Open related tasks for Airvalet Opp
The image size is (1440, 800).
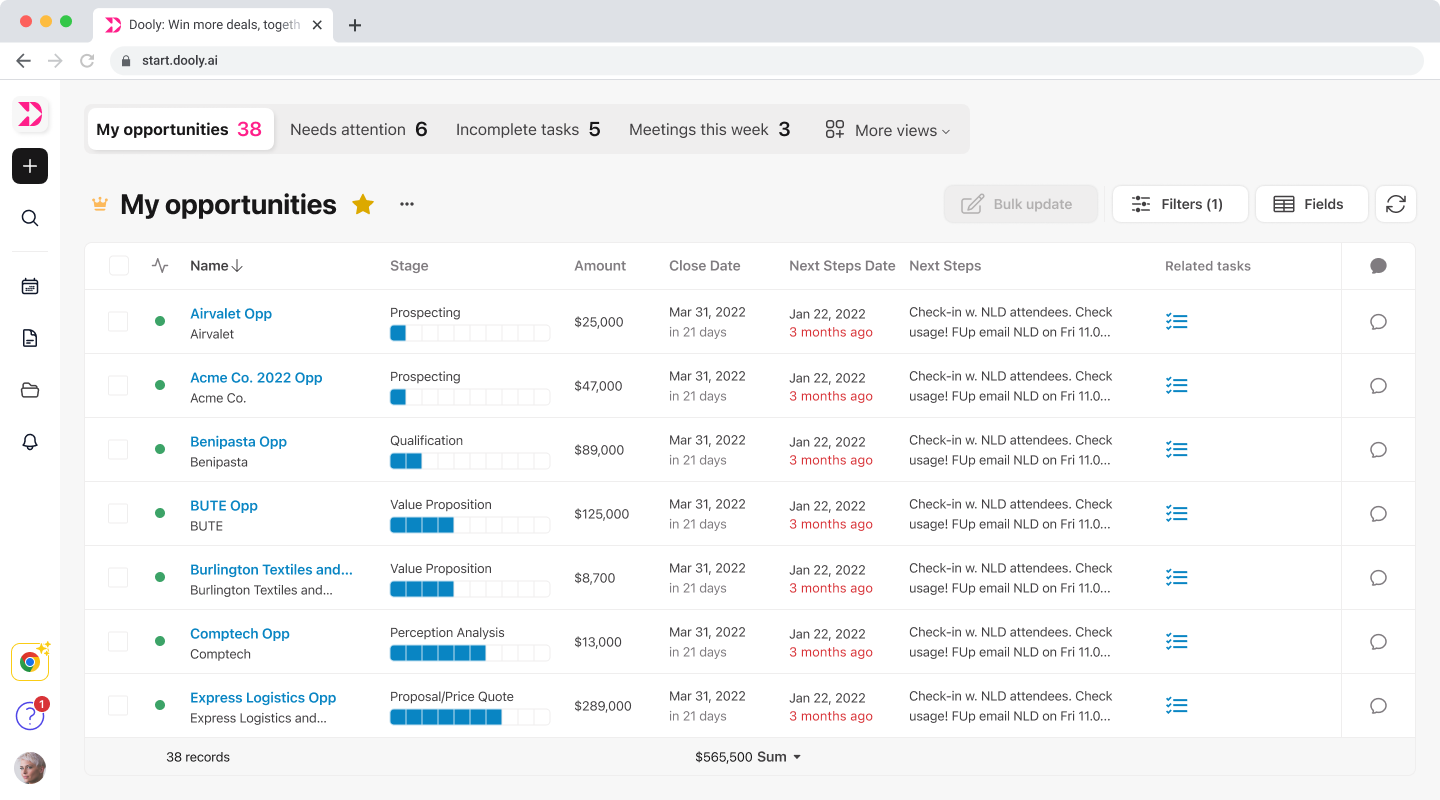point(1177,322)
